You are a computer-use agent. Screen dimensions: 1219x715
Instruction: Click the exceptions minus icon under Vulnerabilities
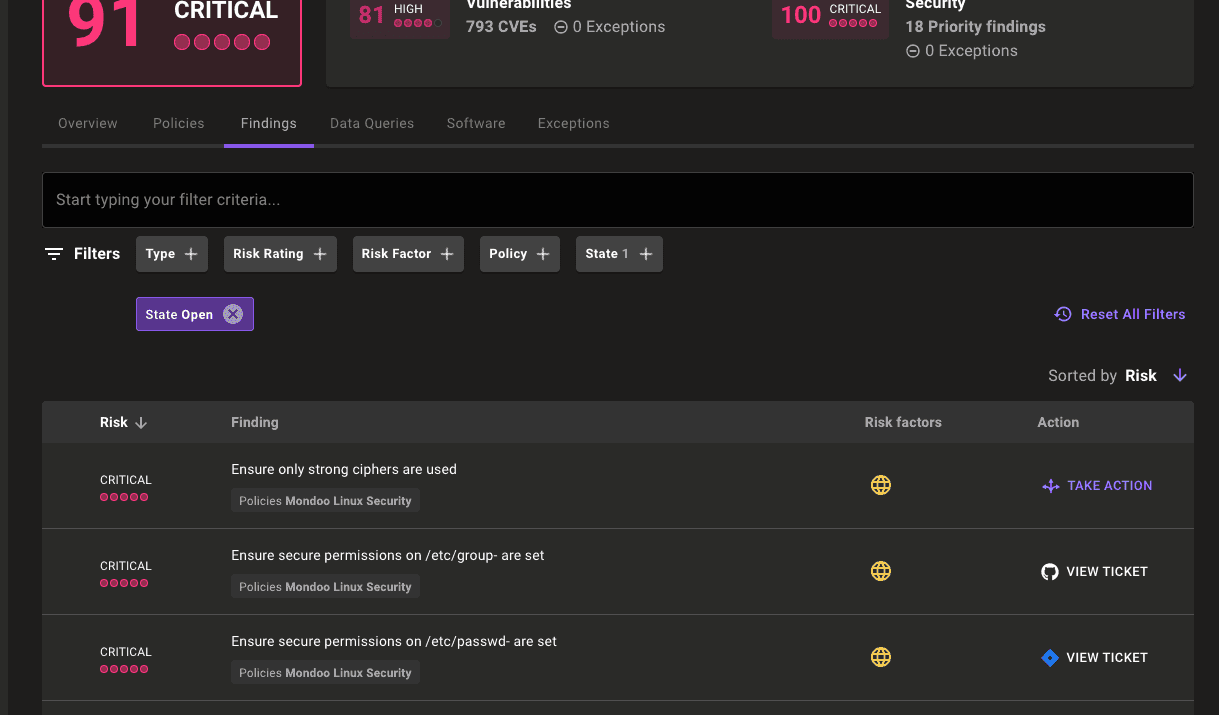point(560,27)
